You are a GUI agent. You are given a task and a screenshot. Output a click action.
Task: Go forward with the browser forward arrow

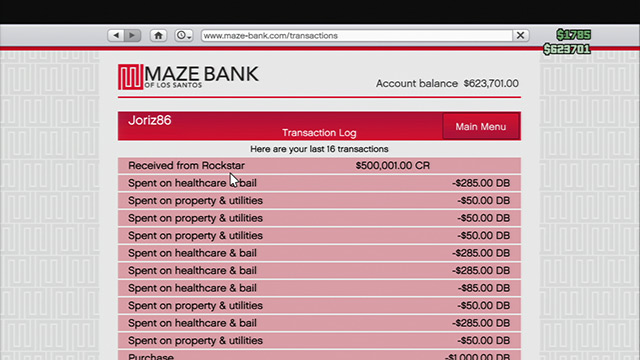[133, 36]
